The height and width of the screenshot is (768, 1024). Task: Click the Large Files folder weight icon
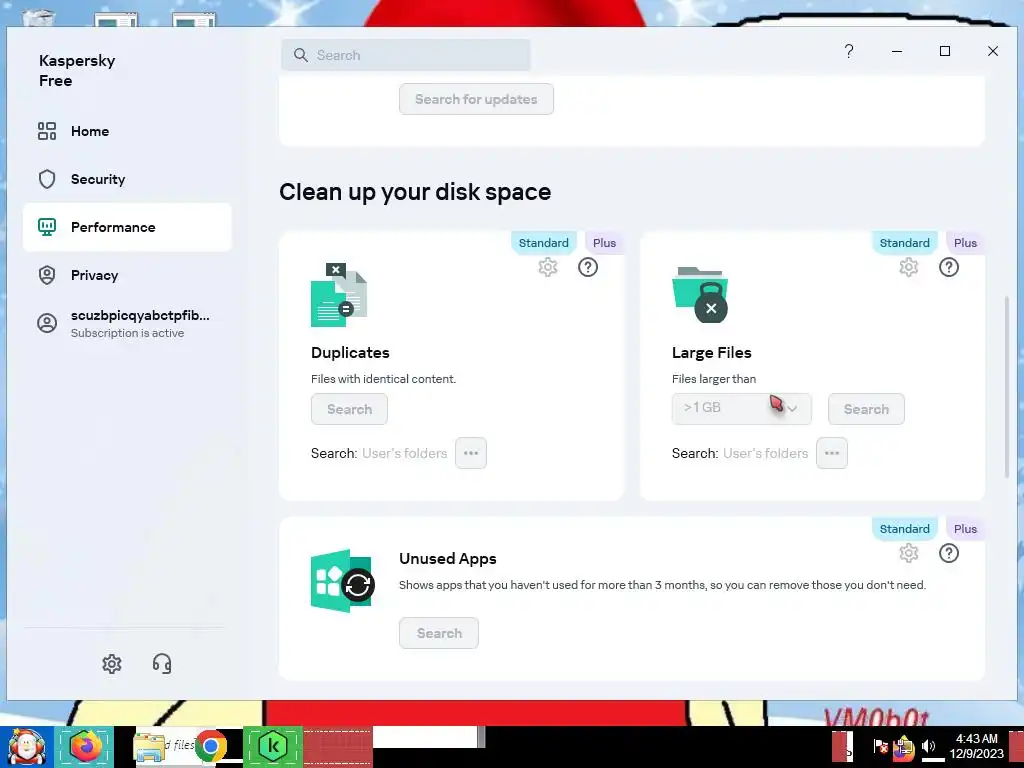tap(700, 295)
